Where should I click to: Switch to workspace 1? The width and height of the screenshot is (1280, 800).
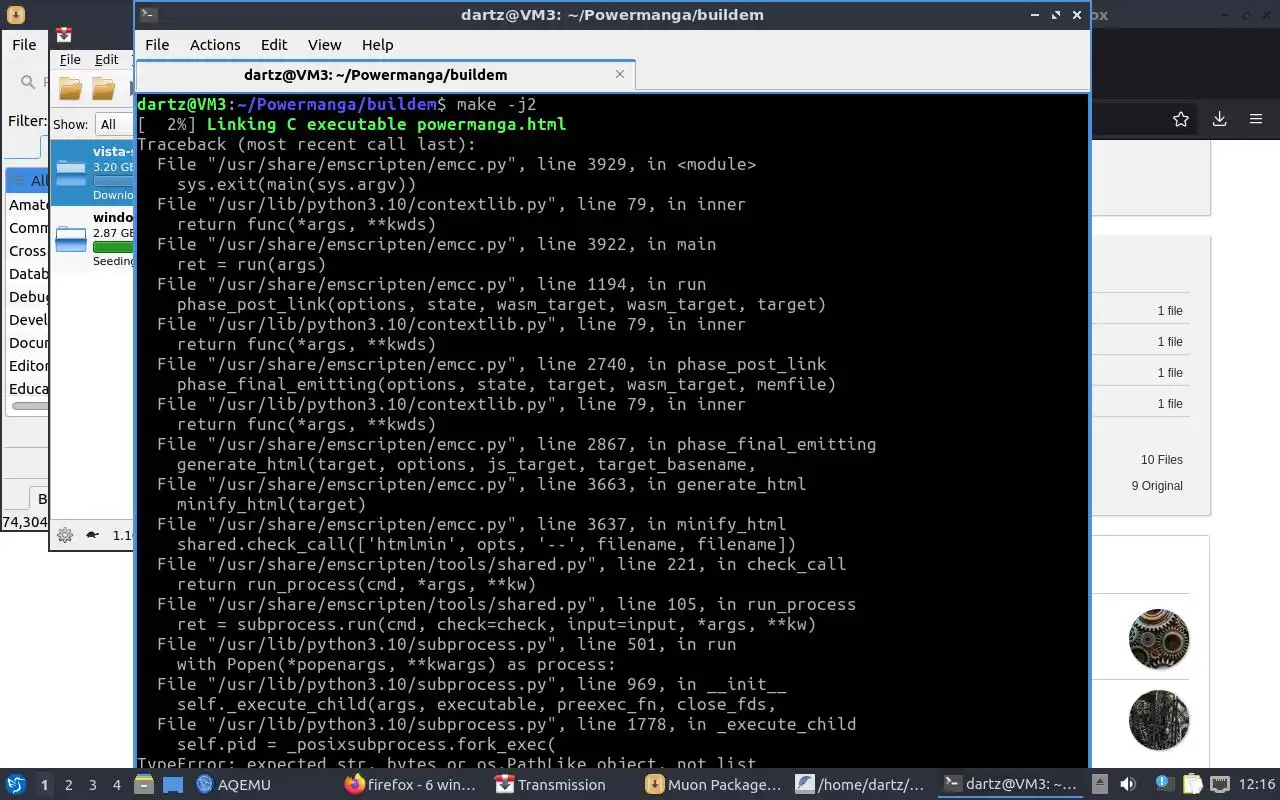tap(44, 785)
